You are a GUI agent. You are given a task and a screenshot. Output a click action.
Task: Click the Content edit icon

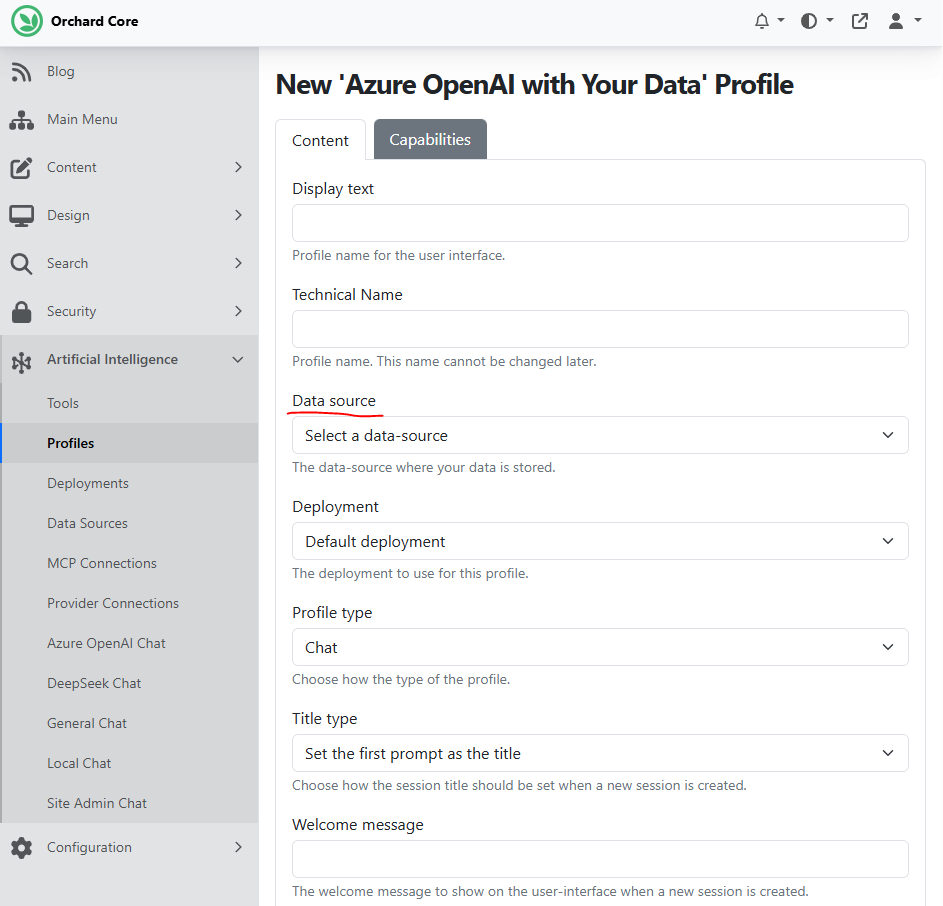[22, 168]
